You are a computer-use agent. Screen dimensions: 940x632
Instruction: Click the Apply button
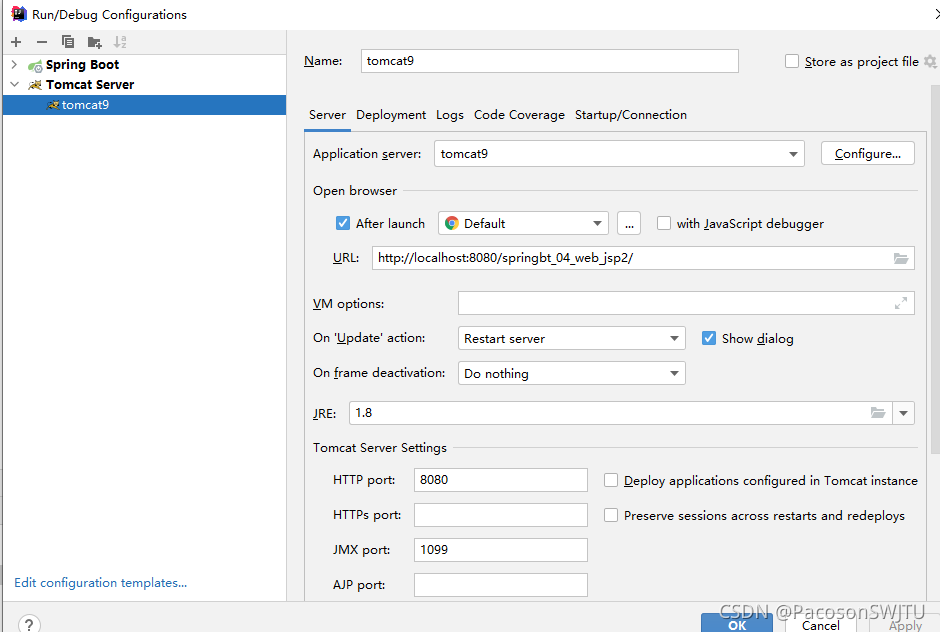tap(905, 624)
